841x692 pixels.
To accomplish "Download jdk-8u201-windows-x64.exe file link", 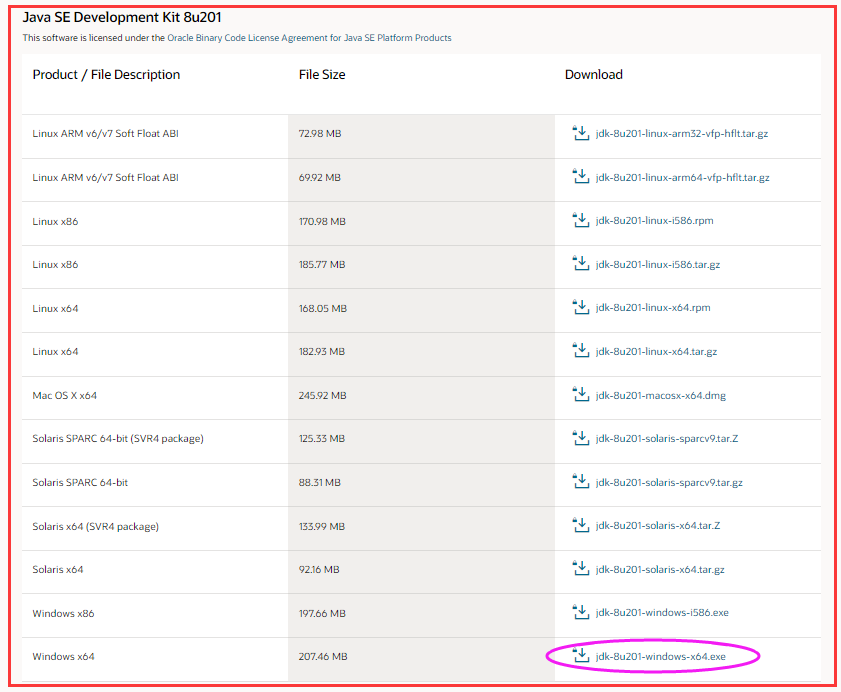I will click(660, 657).
